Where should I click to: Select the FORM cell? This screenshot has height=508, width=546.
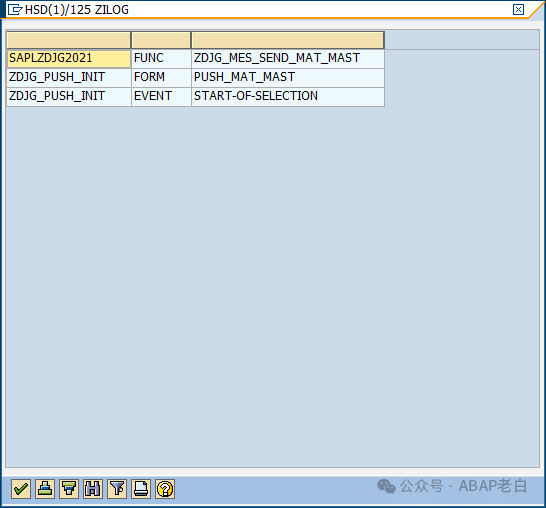pos(161,77)
